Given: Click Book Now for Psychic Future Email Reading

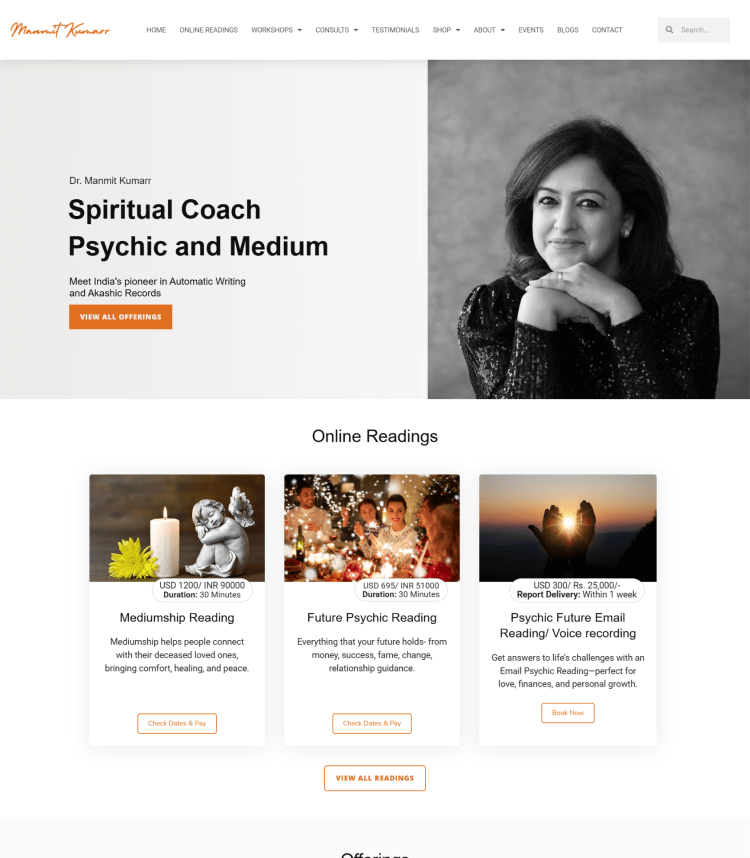Looking at the screenshot, I should [567, 713].
